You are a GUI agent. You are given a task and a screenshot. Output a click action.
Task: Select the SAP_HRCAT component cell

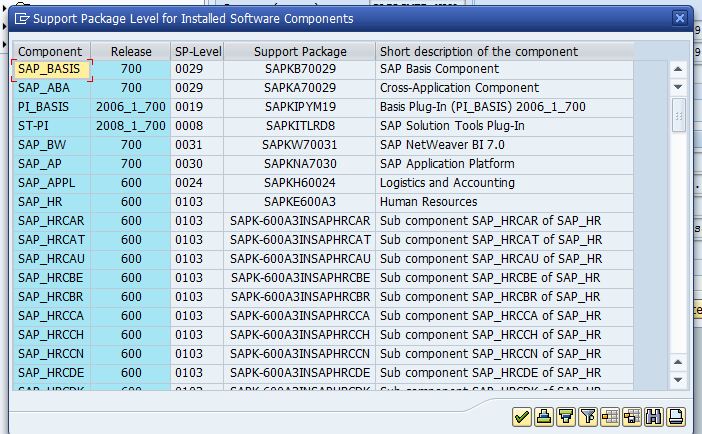pyautogui.click(x=51, y=240)
